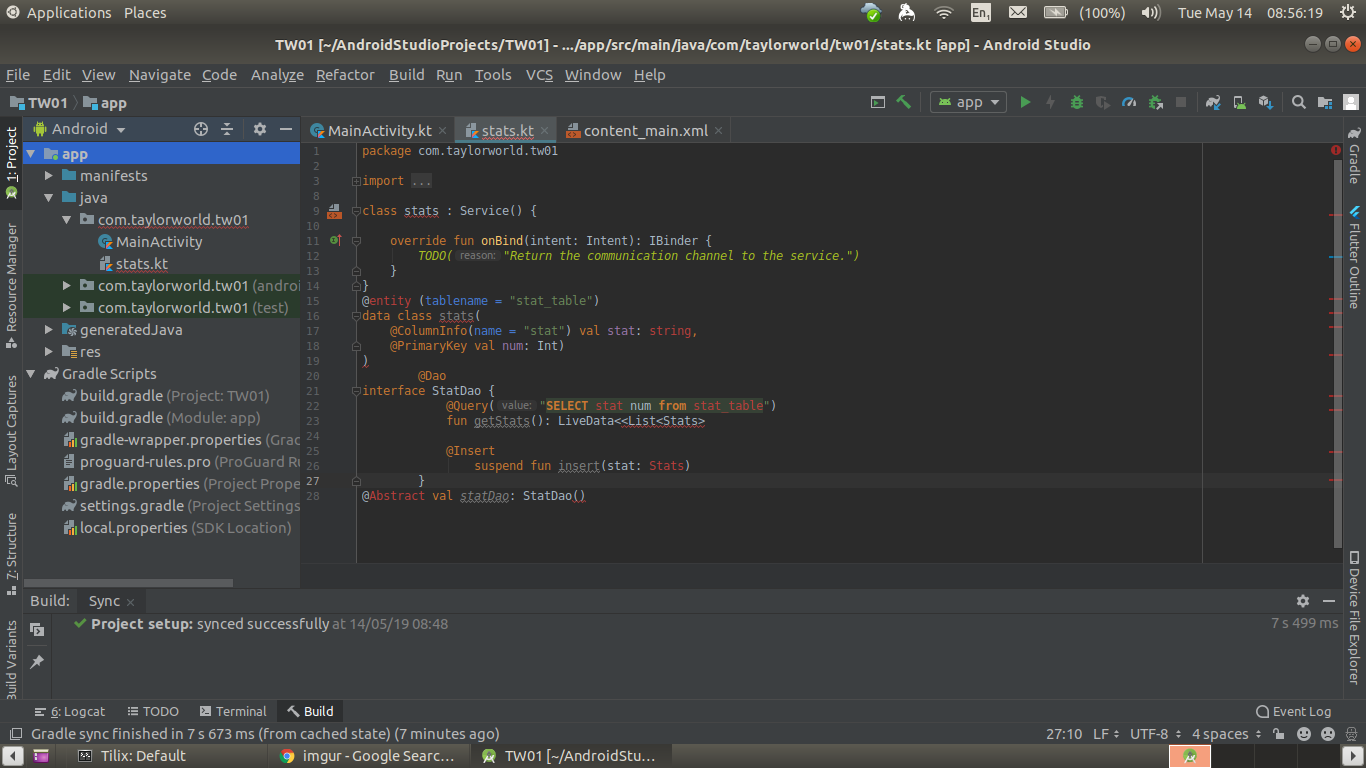The image size is (1366, 768).
Task: Start debugging with the Debug bug icon
Action: click(1077, 102)
